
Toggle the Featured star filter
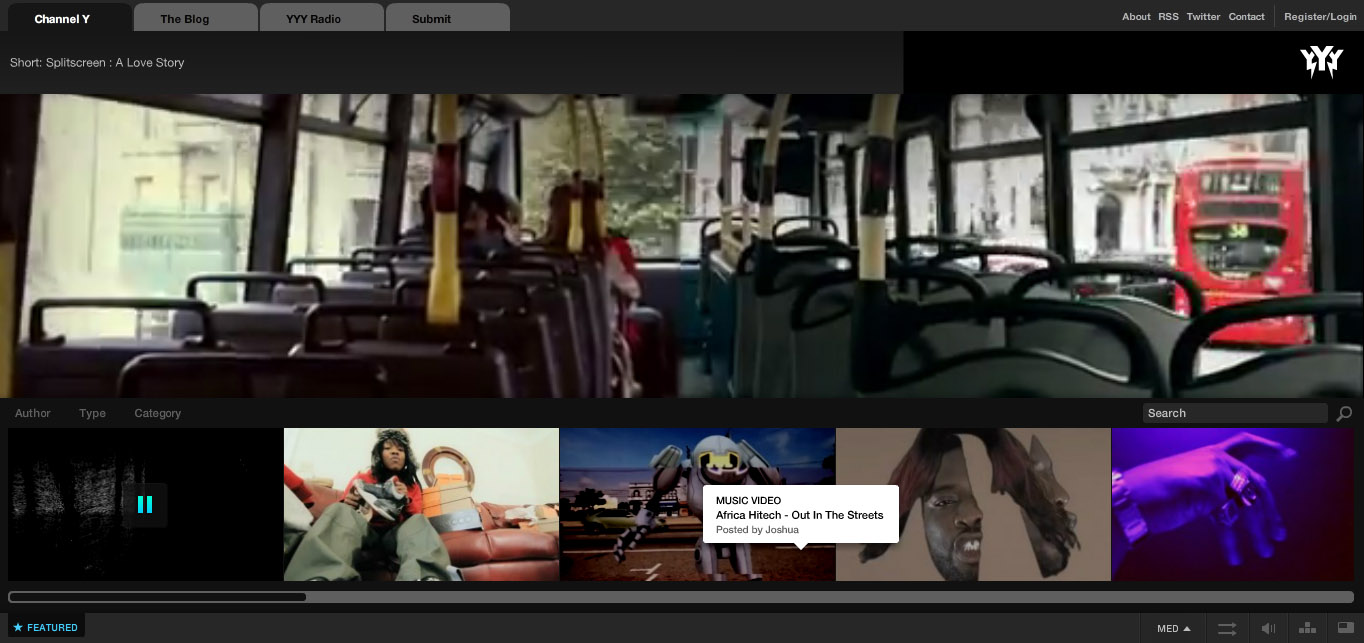click(x=45, y=628)
